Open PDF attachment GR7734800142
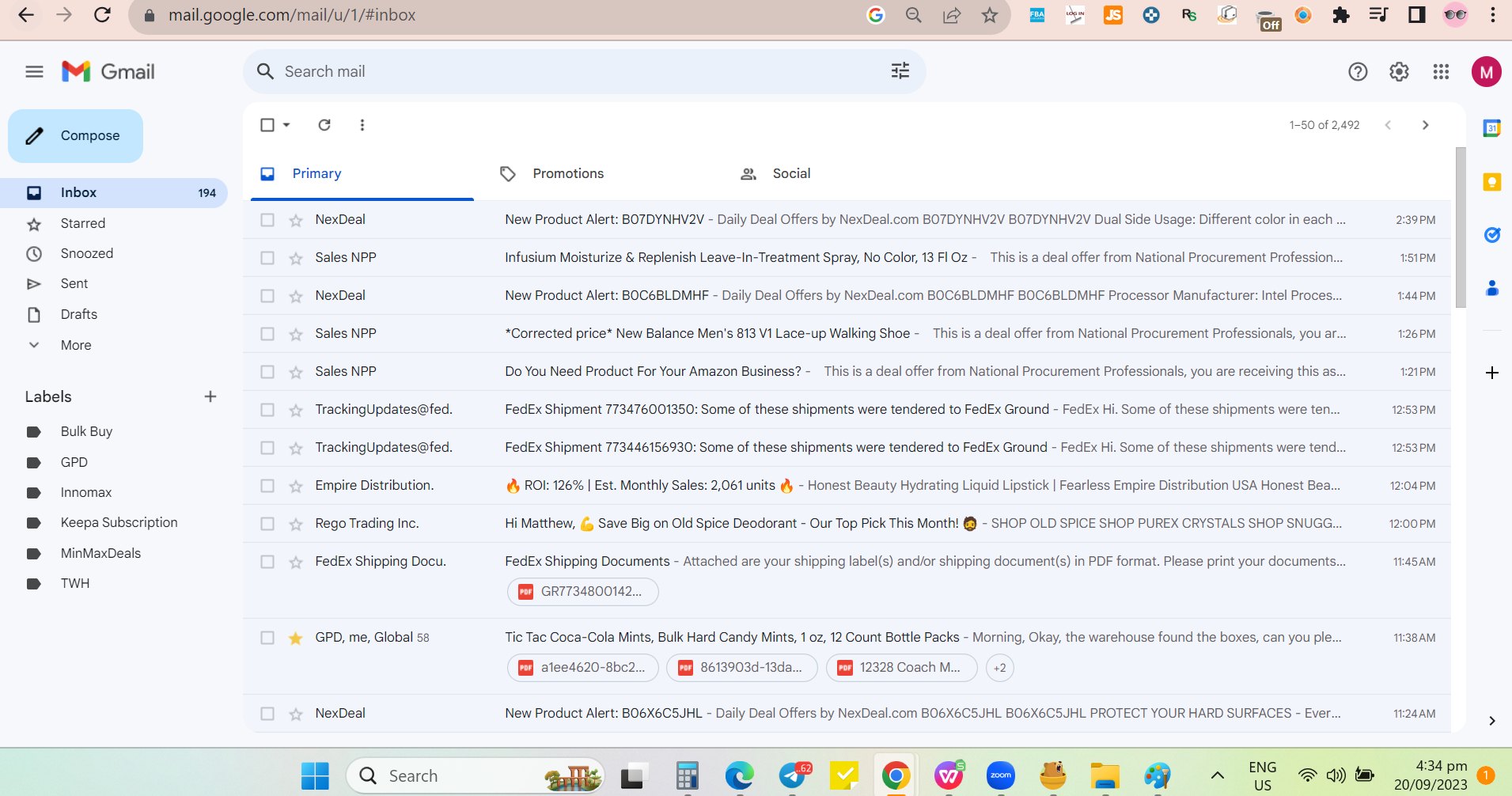 (x=582, y=592)
